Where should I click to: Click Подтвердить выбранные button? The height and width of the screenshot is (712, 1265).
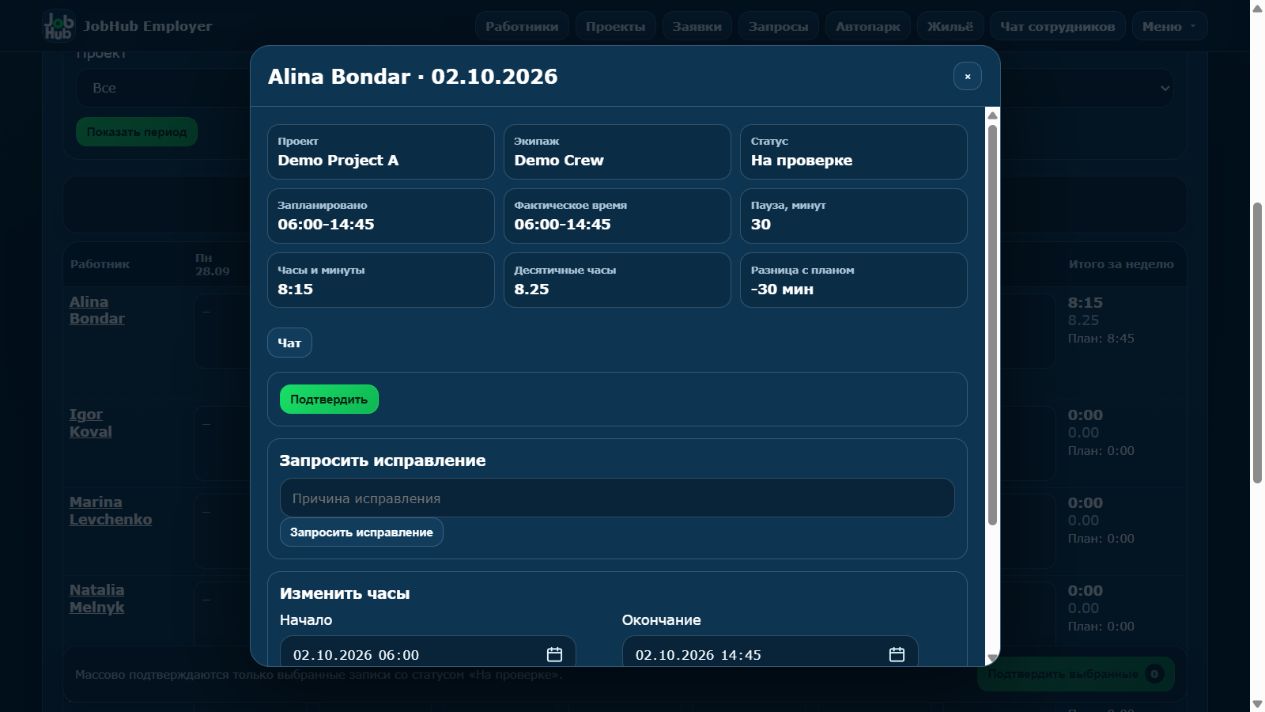click(1075, 674)
